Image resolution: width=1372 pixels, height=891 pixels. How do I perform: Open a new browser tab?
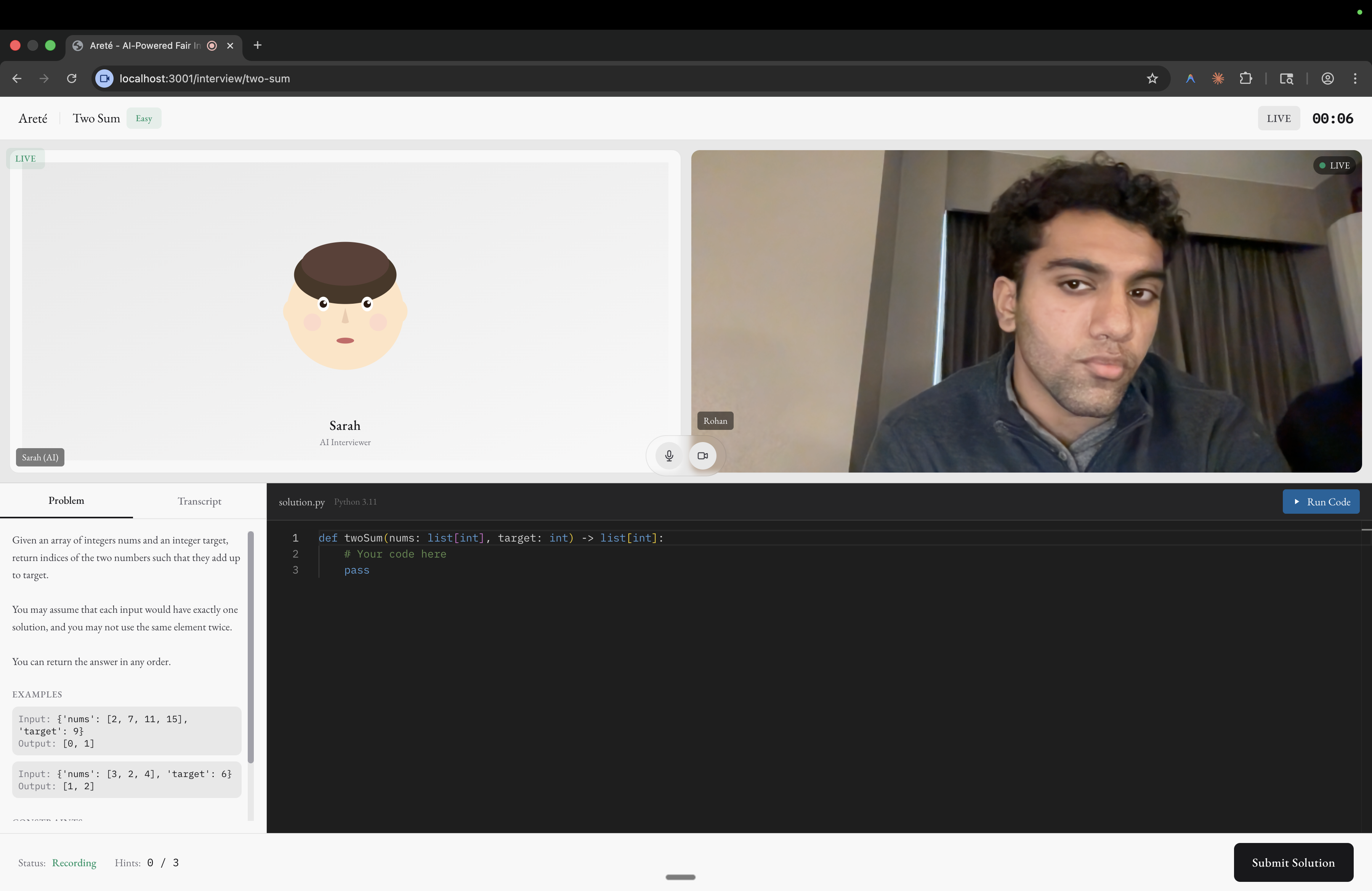257,45
